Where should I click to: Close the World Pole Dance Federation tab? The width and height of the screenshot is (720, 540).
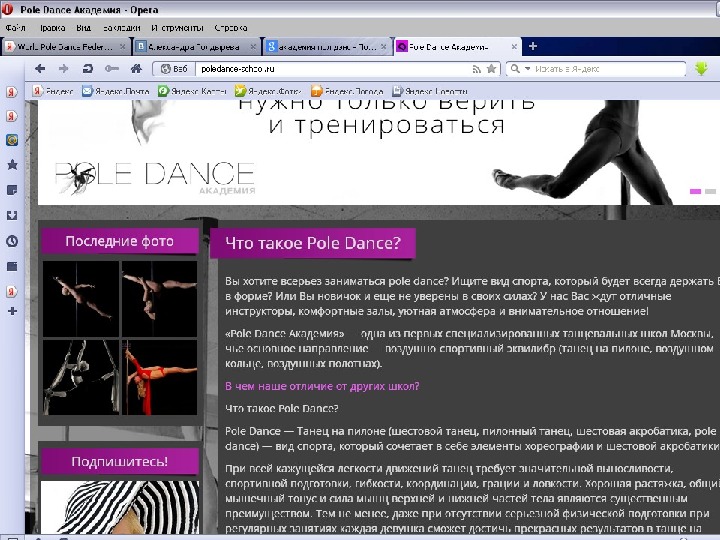pos(123,47)
